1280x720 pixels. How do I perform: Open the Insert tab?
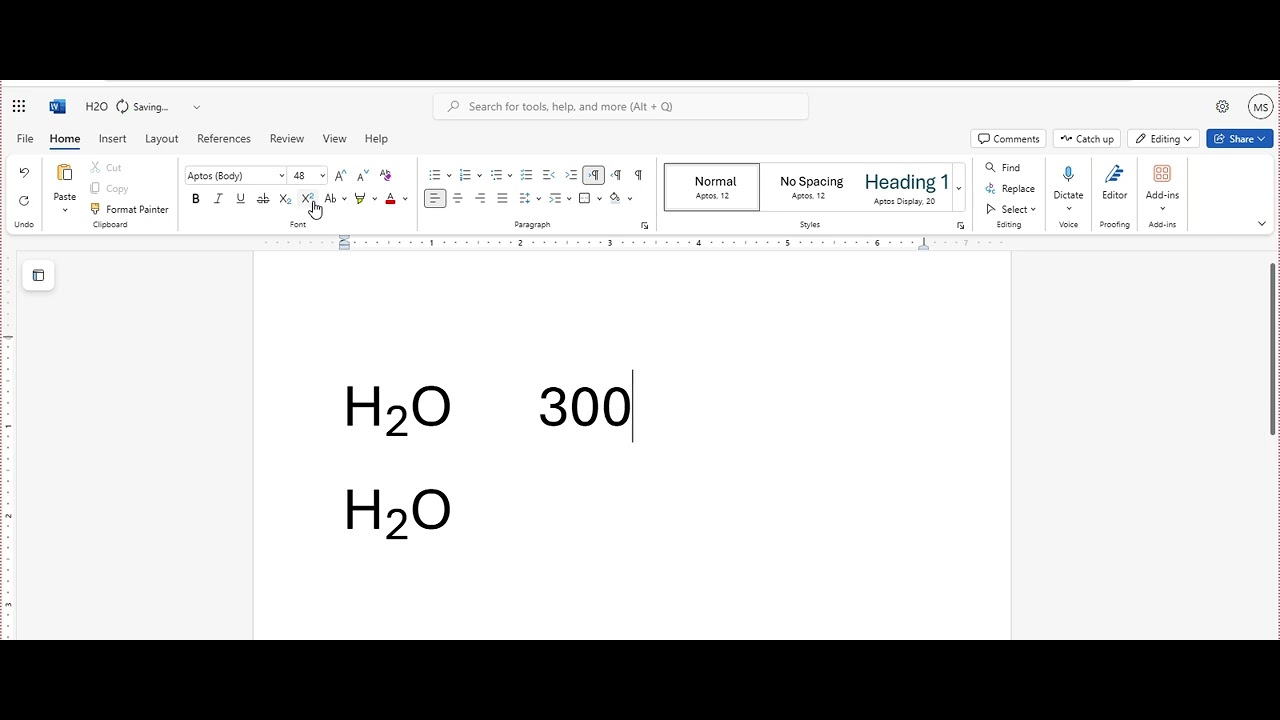112,139
